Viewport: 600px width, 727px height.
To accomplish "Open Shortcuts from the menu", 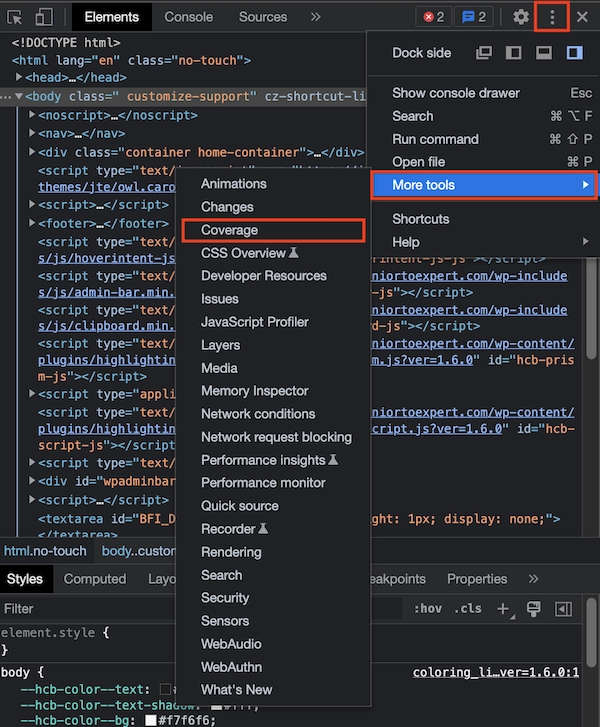I will pyautogui.click(x=483, y=219).
